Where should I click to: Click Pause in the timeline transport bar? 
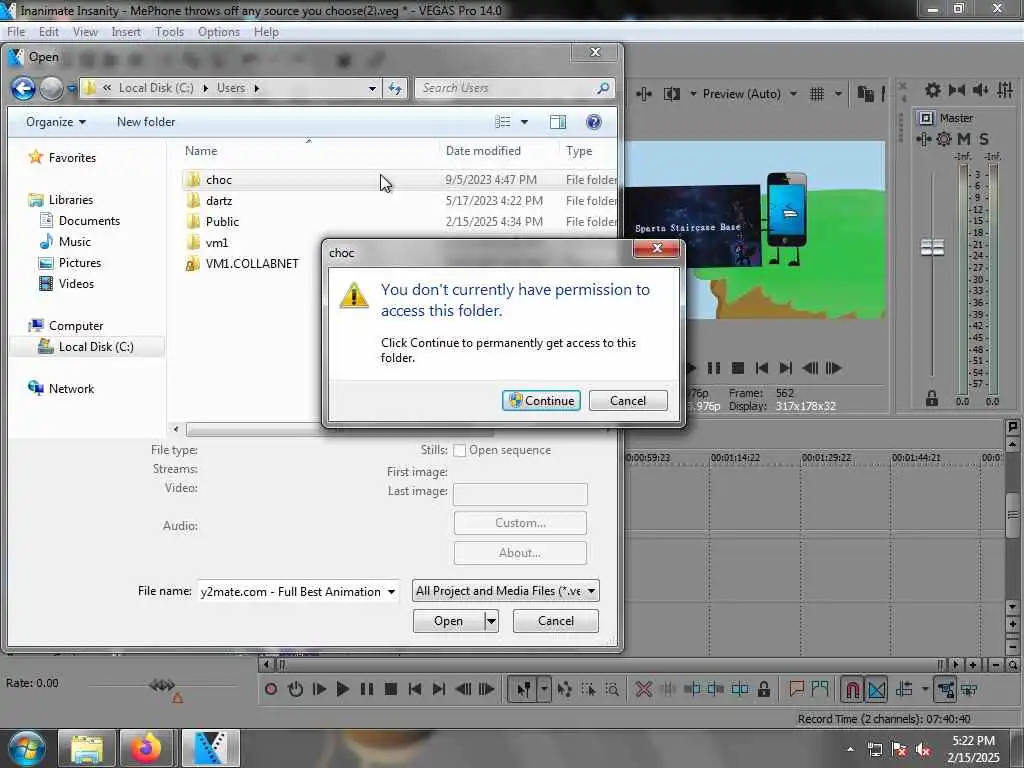point(366,689)
